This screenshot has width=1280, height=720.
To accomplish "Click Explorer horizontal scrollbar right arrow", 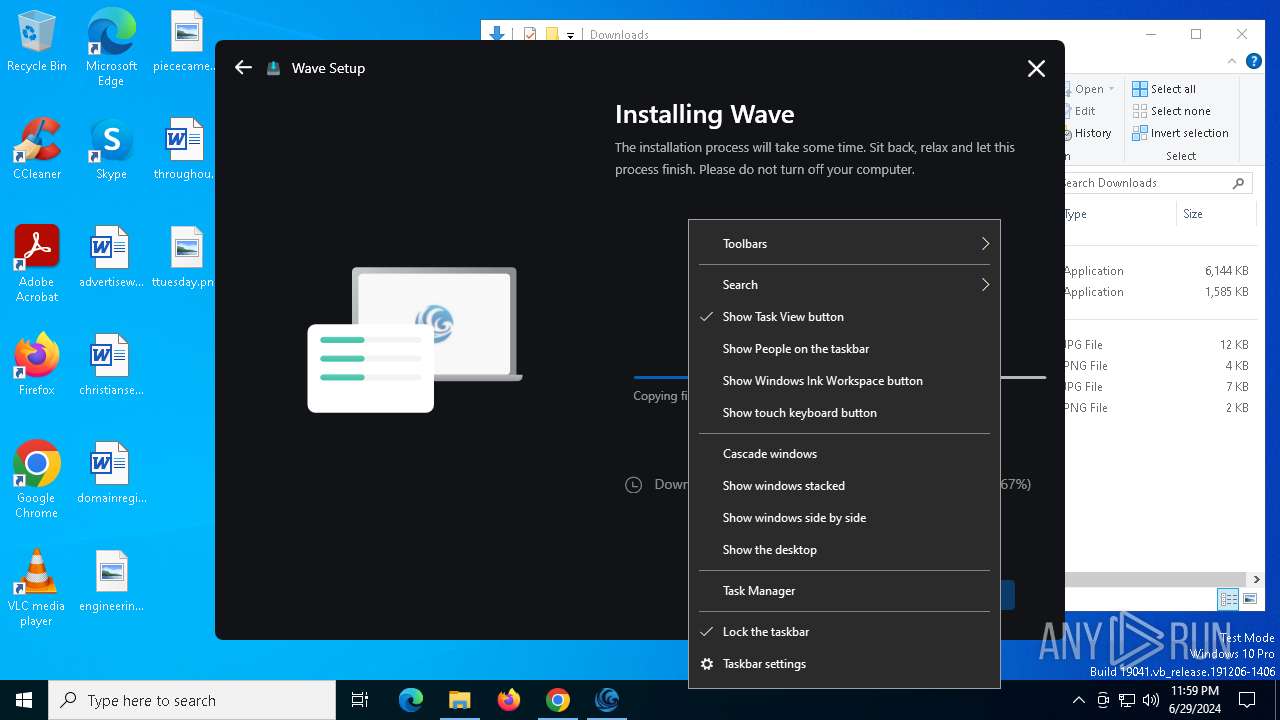I will (x=1257, y=579).
